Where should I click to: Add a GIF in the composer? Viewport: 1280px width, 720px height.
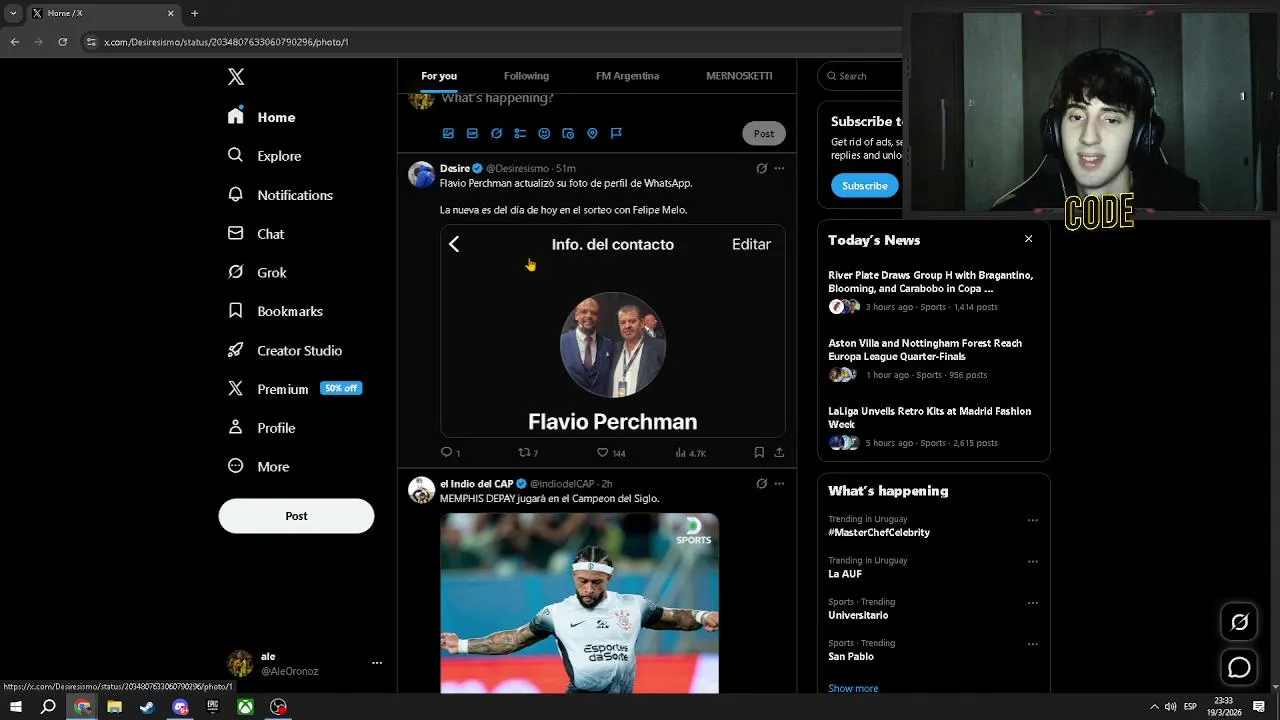coord(472,133)
